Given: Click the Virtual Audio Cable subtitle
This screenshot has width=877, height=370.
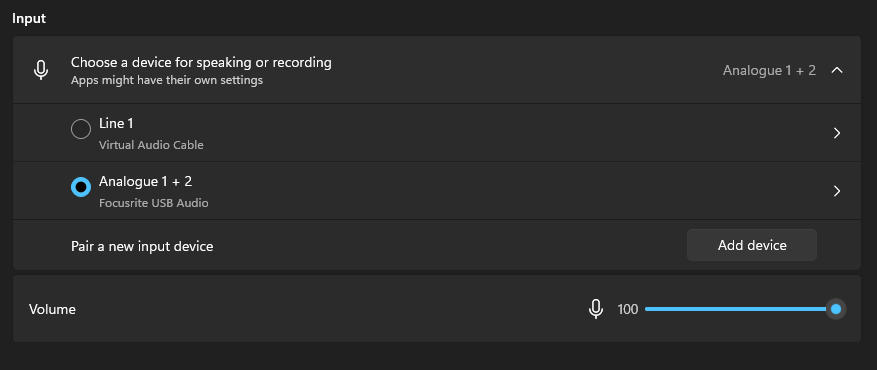Looking at the screenshot, I should point(151,145).
